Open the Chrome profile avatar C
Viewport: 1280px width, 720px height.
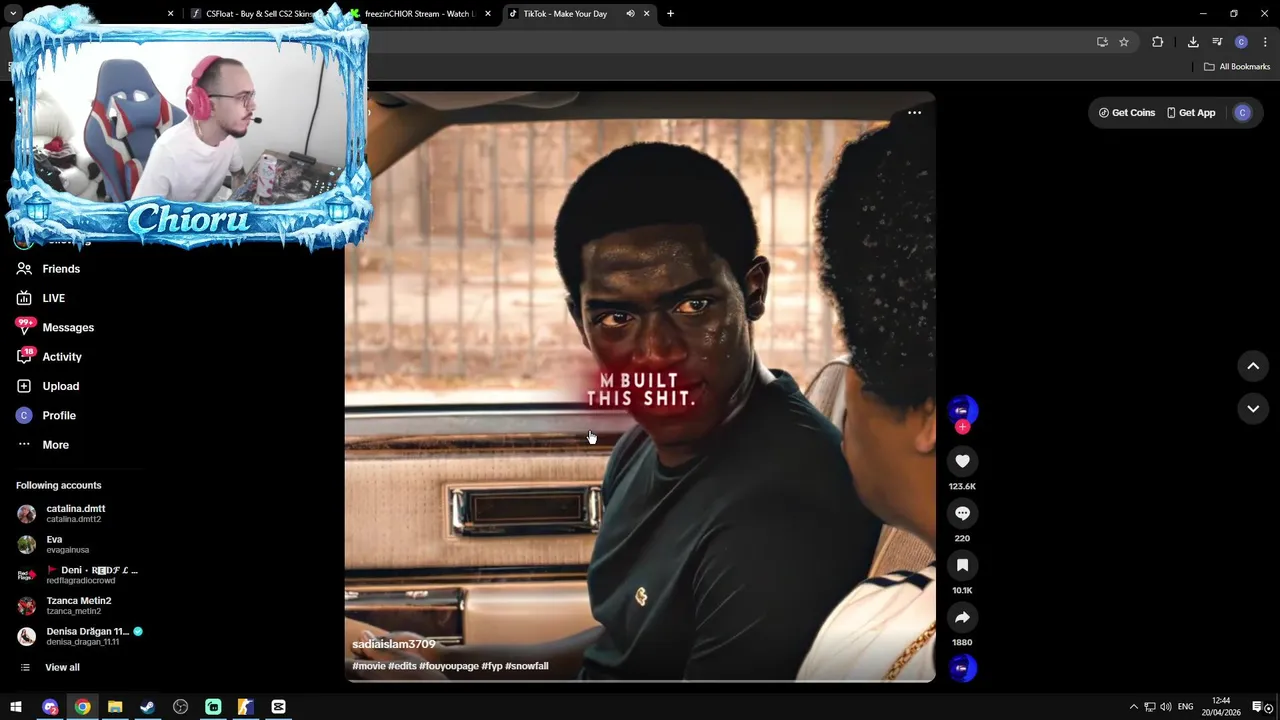pyautogui.click(x=1241, y=42)
